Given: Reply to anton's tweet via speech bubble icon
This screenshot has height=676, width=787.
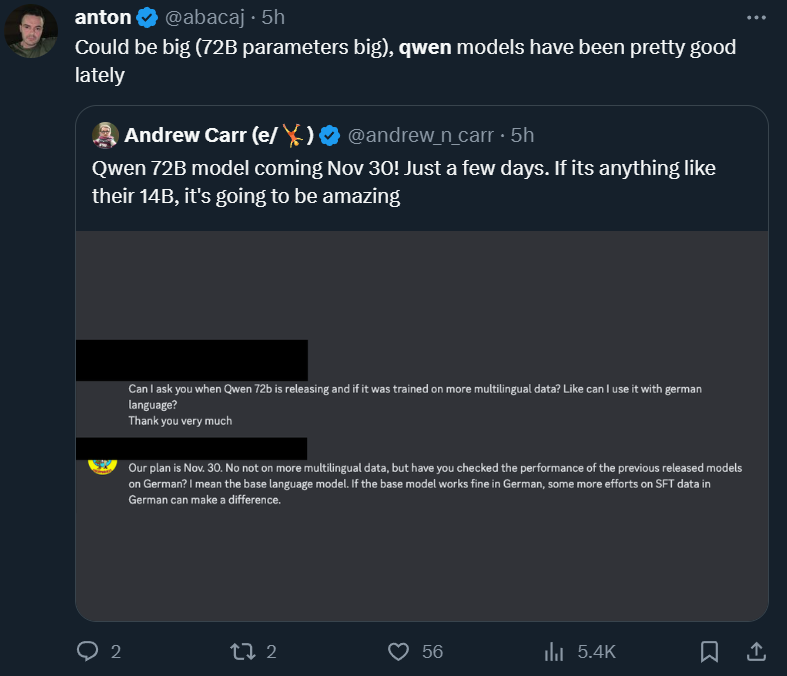Looking at the screenshot, I should click(88, 651).
